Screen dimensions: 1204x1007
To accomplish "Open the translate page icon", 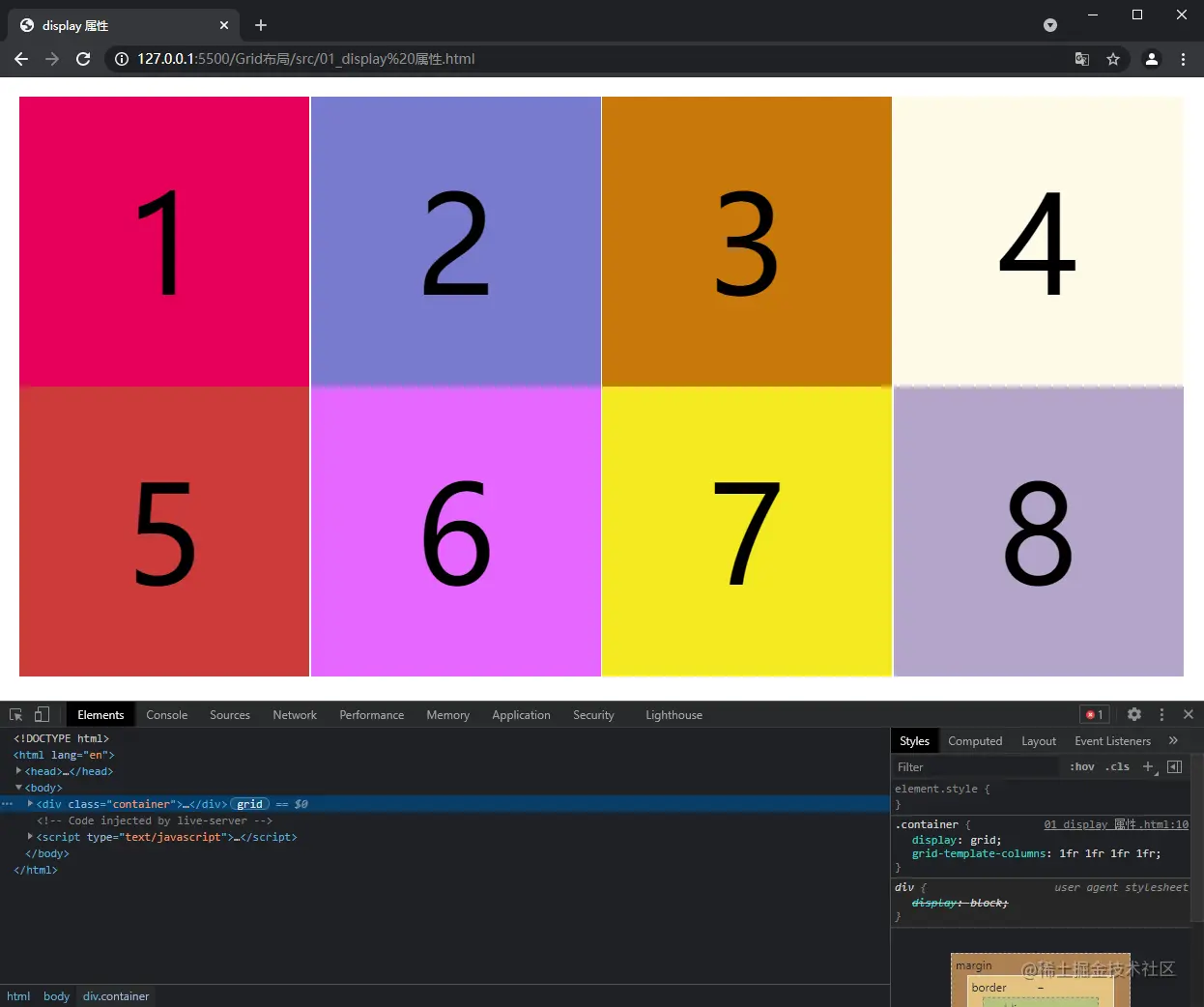I will 1082,59.
